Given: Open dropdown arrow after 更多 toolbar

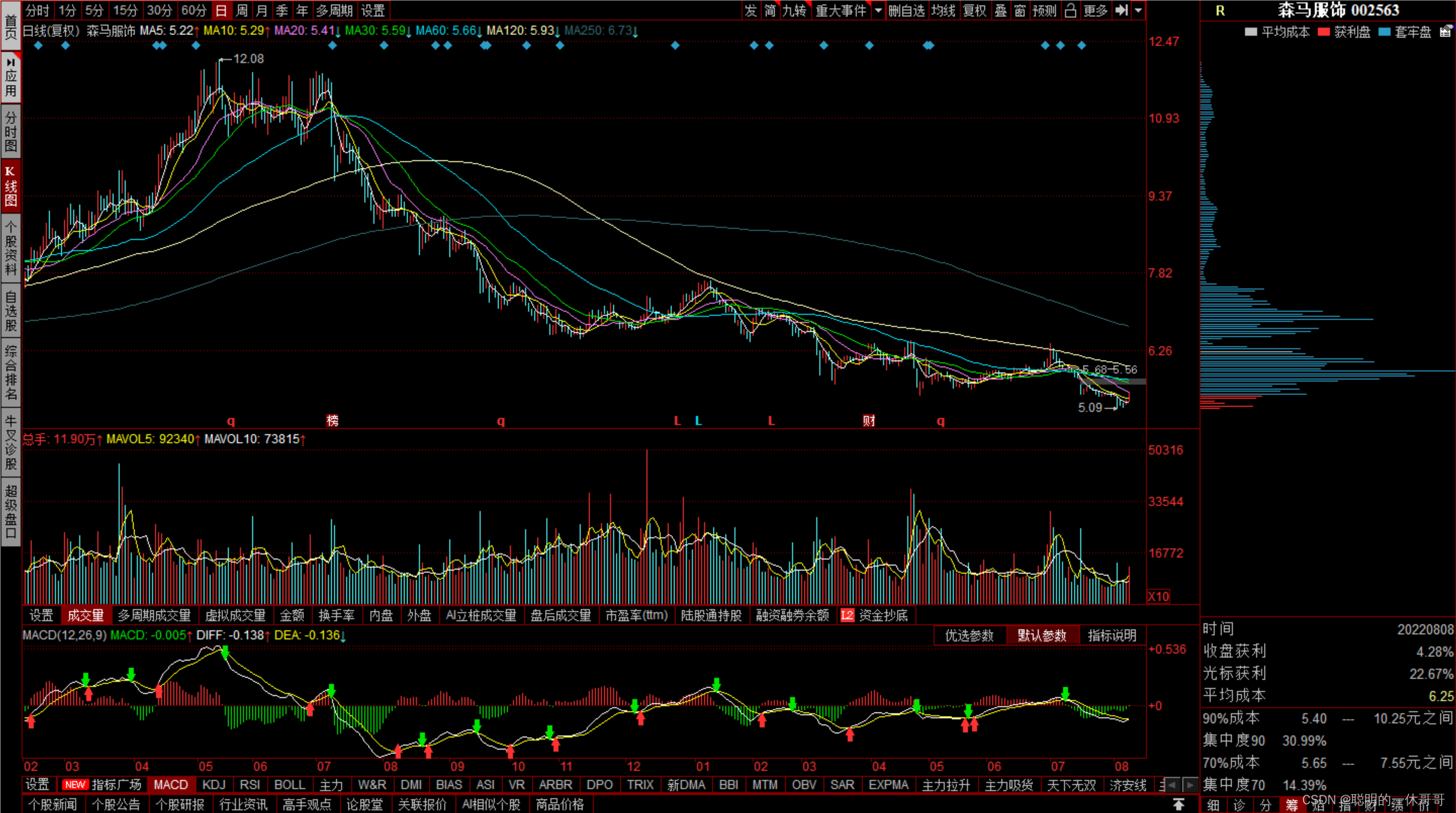Looking at the screenshot, I should (1139, 10).
